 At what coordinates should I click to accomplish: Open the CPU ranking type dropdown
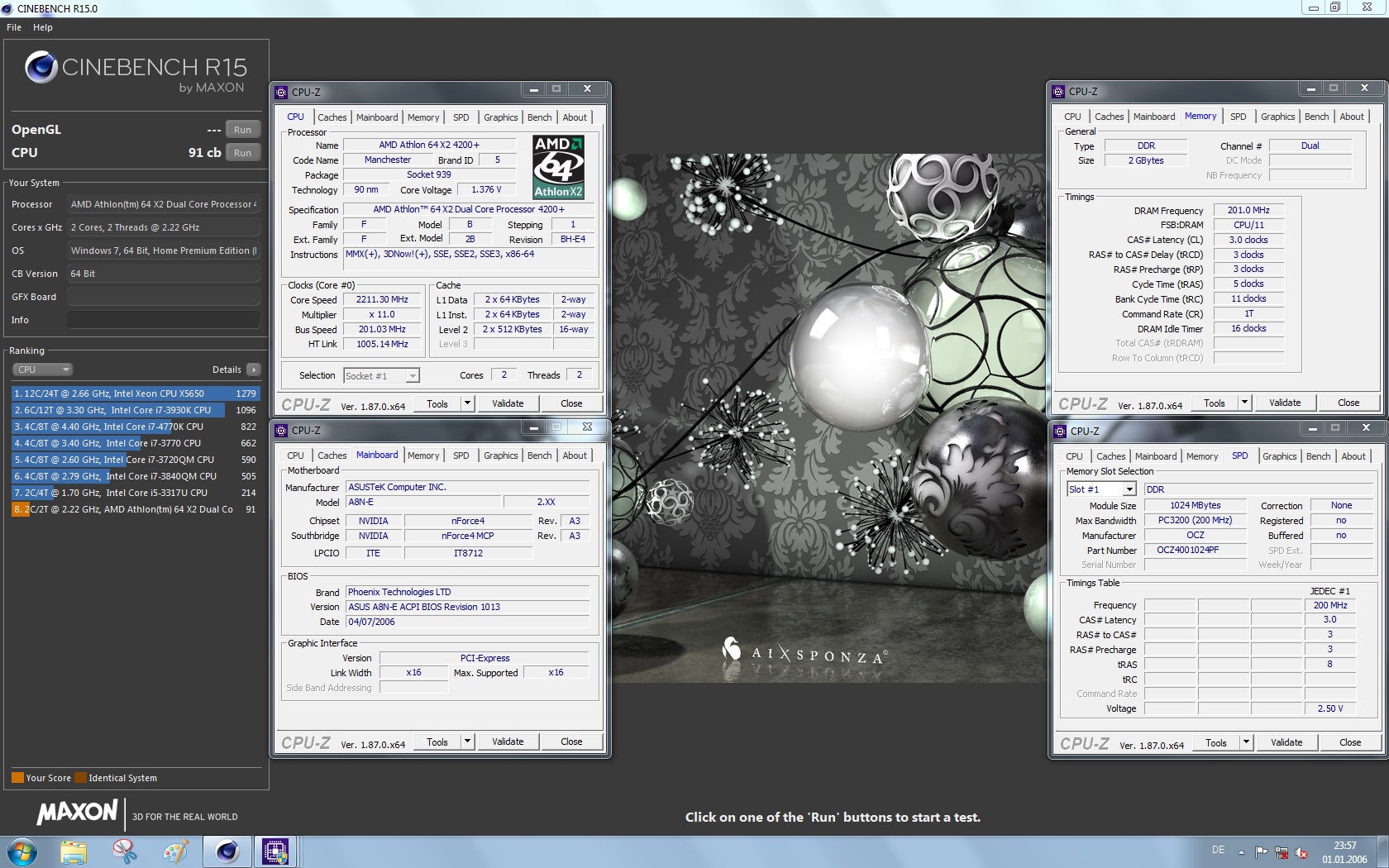(x=43, y=370)
